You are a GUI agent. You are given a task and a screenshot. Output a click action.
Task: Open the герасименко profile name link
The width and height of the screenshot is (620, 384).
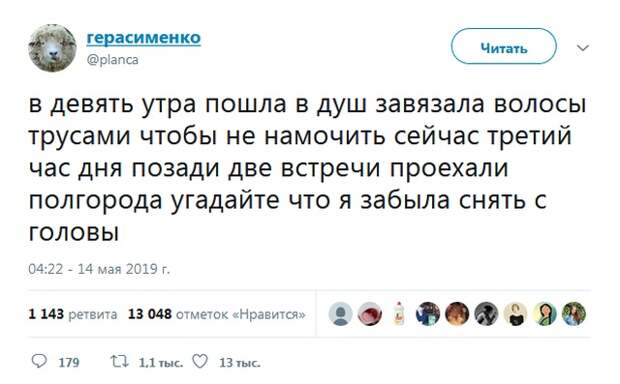(144, 38)
